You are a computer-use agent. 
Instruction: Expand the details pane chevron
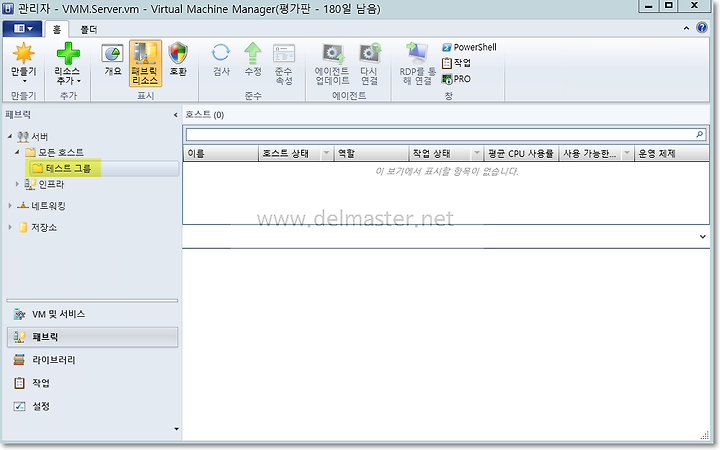[x=703, y=236]
